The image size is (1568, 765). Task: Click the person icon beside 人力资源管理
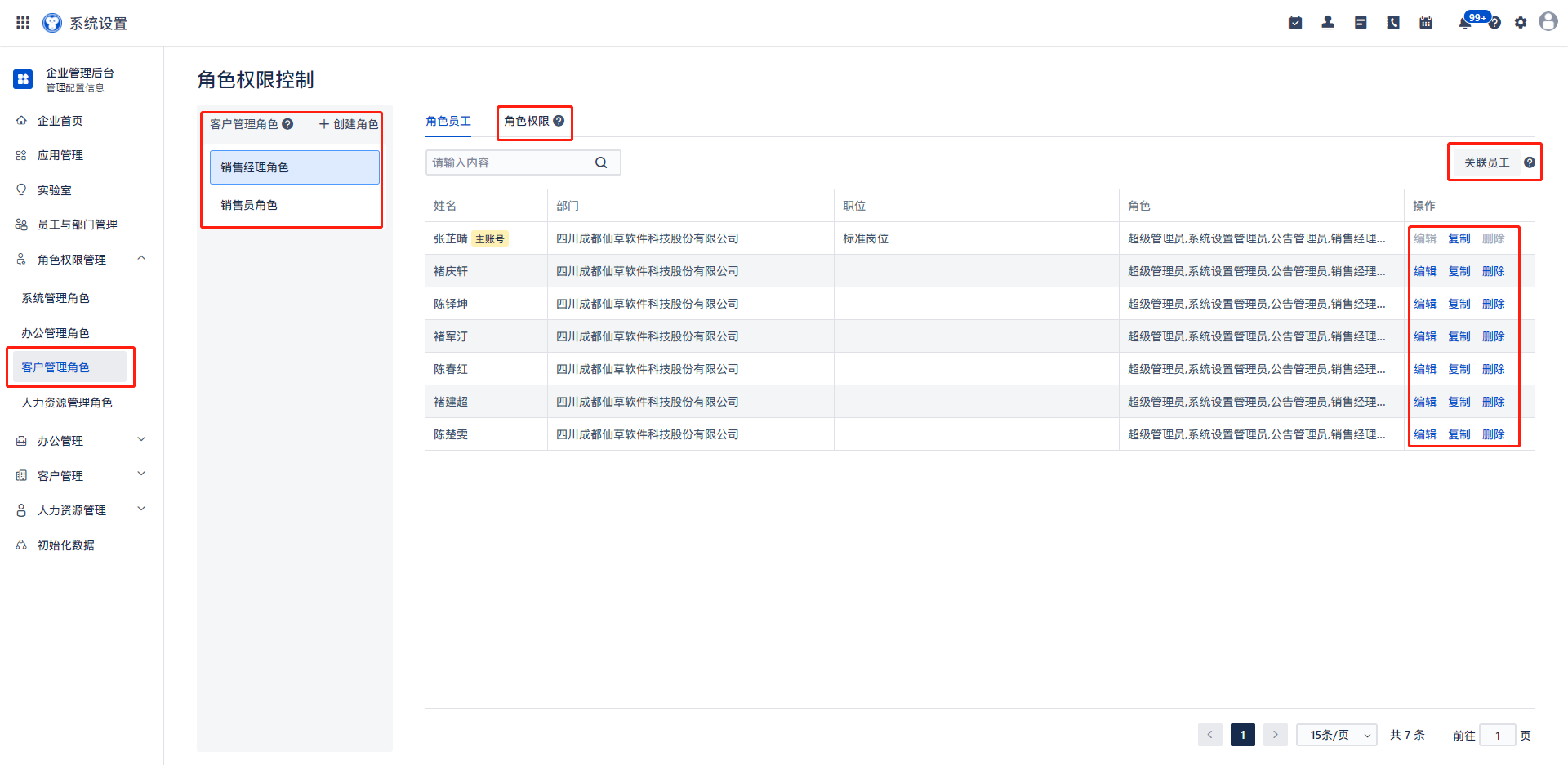(x=21, y=510)
